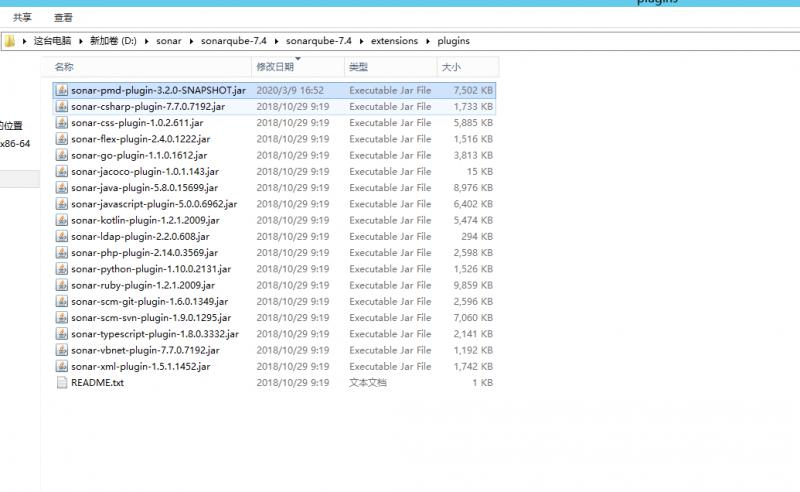Click size 7,502 KB cell
800x492 pixels.
point(473,90)
